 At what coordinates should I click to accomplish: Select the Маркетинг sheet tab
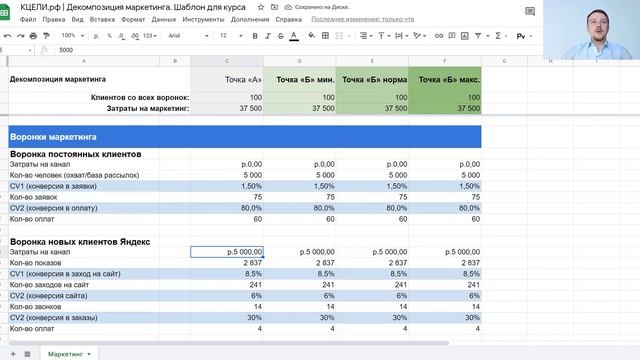point(65,354)
